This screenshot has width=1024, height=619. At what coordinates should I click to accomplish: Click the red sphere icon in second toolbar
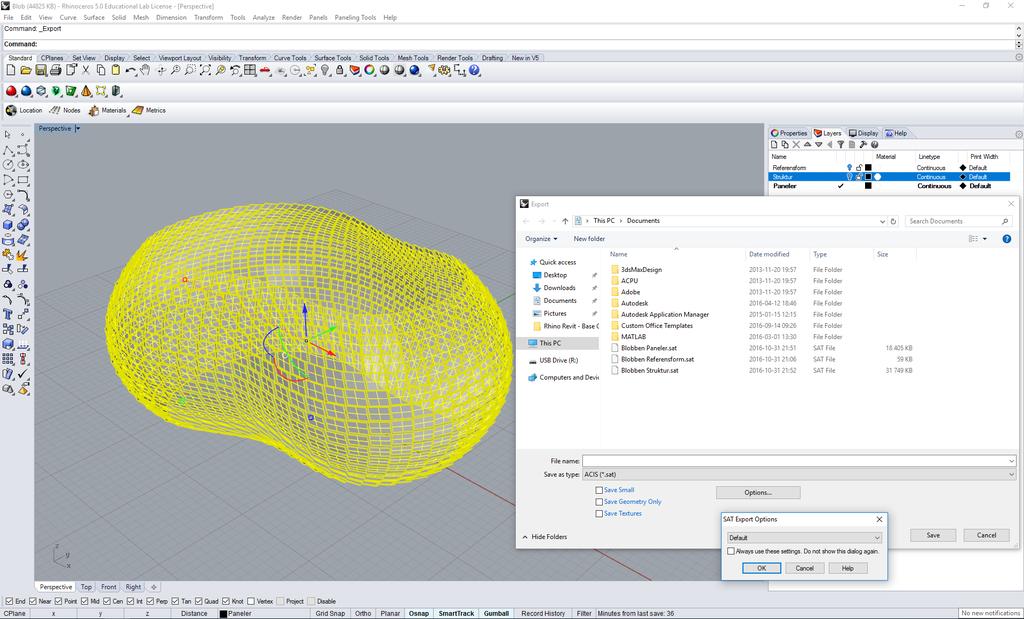pyautogui.click(x=11, y=91)
